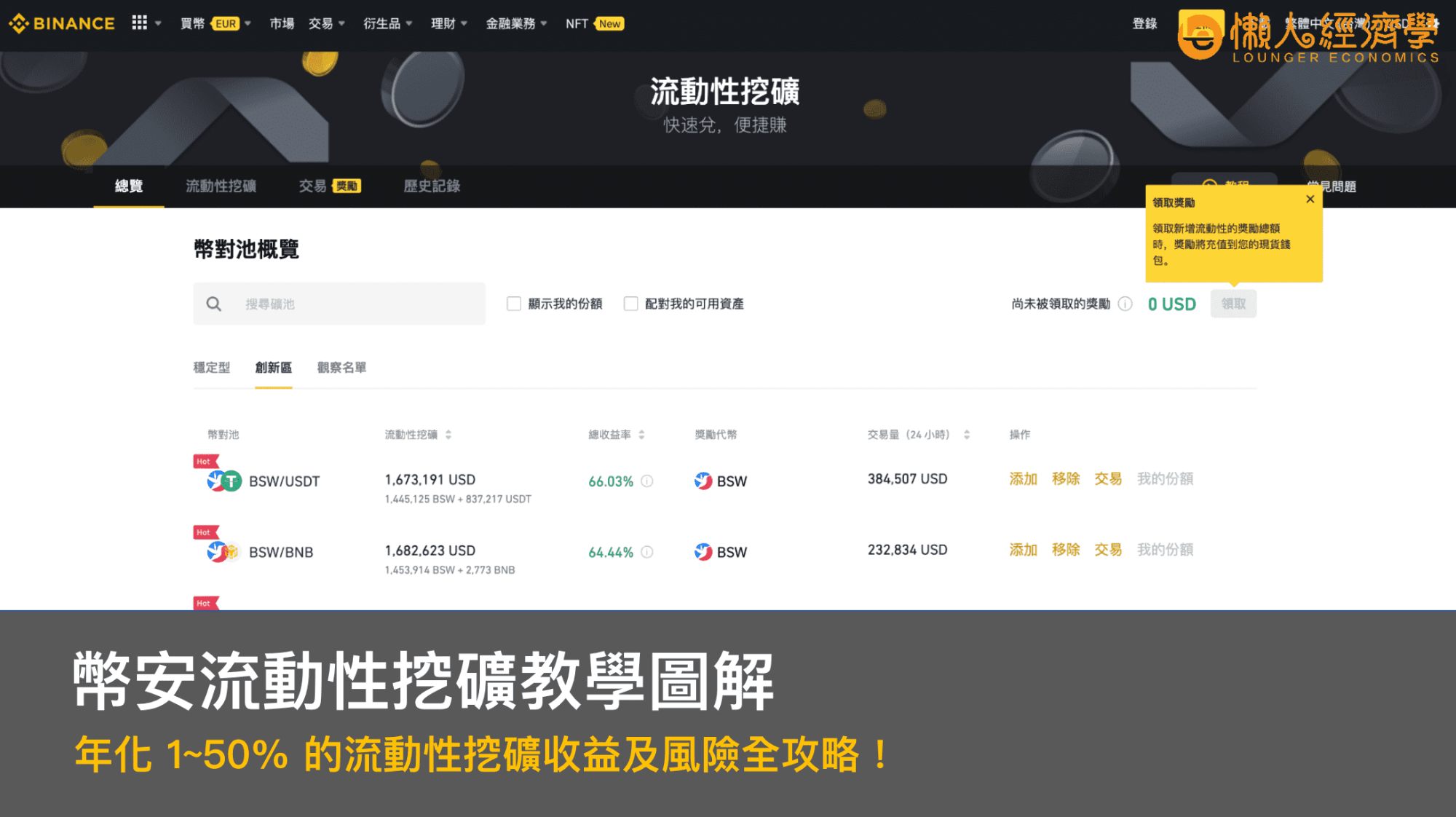This screenshot has width=1456, height=817.
Task: Click the 幣對池概覽 heading
Action: tap(246, 249)
